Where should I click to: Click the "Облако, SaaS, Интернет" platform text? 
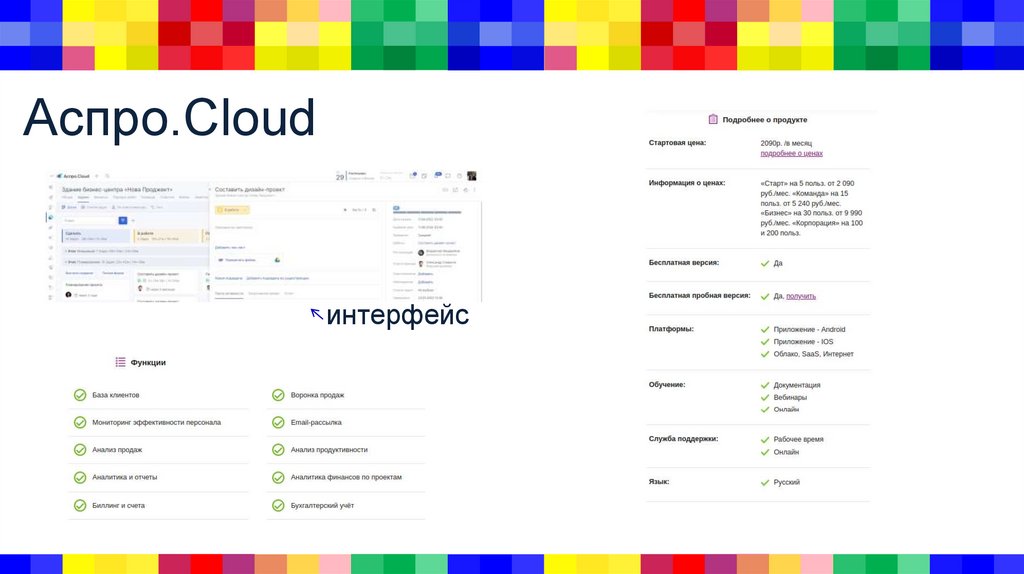(814, 354)
